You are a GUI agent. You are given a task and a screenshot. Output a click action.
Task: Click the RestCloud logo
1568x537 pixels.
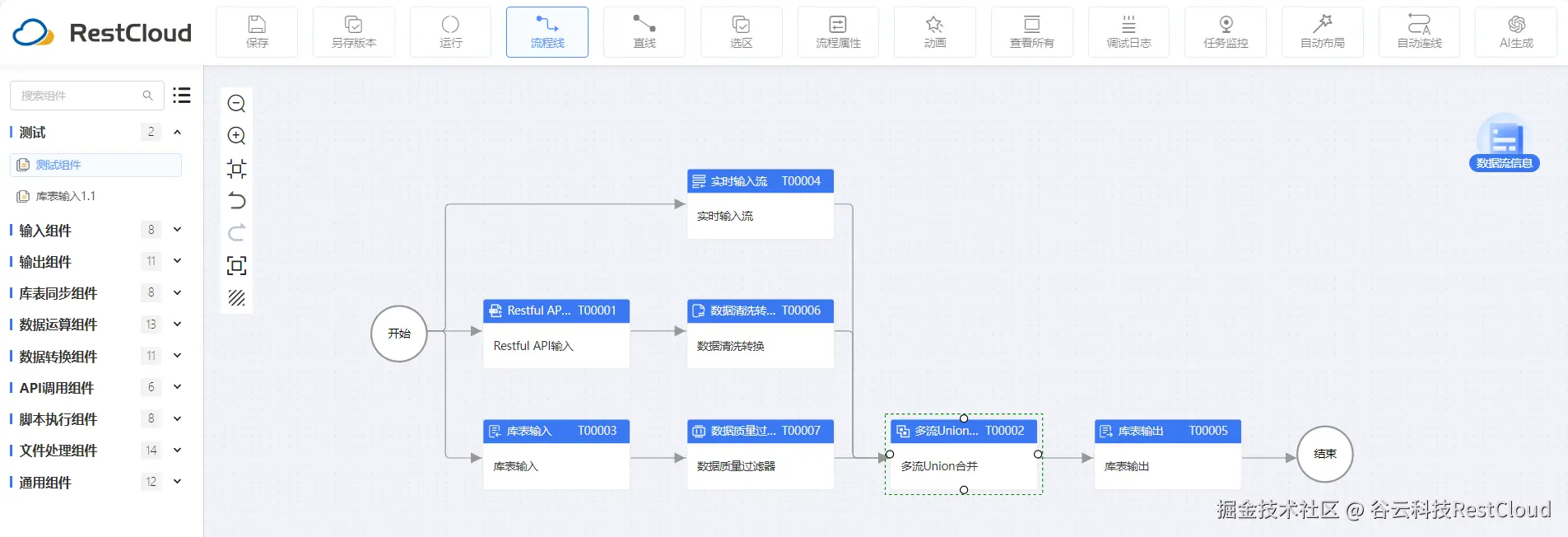(x=102, y=32)
